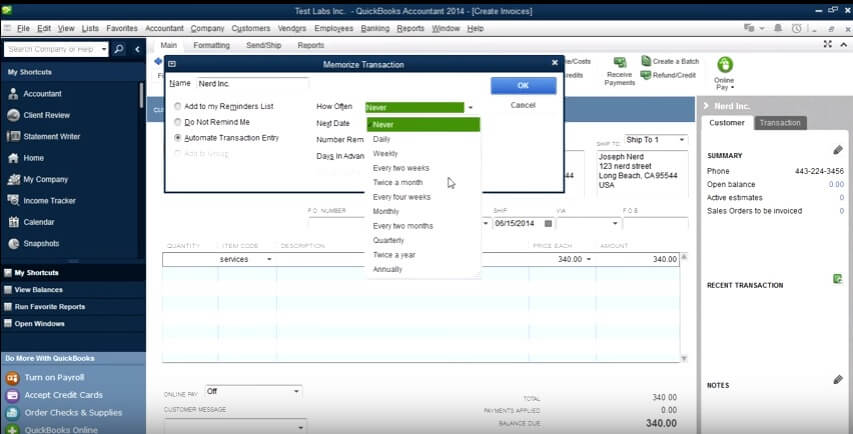Switch to the Transaction tab

[780, 123]
